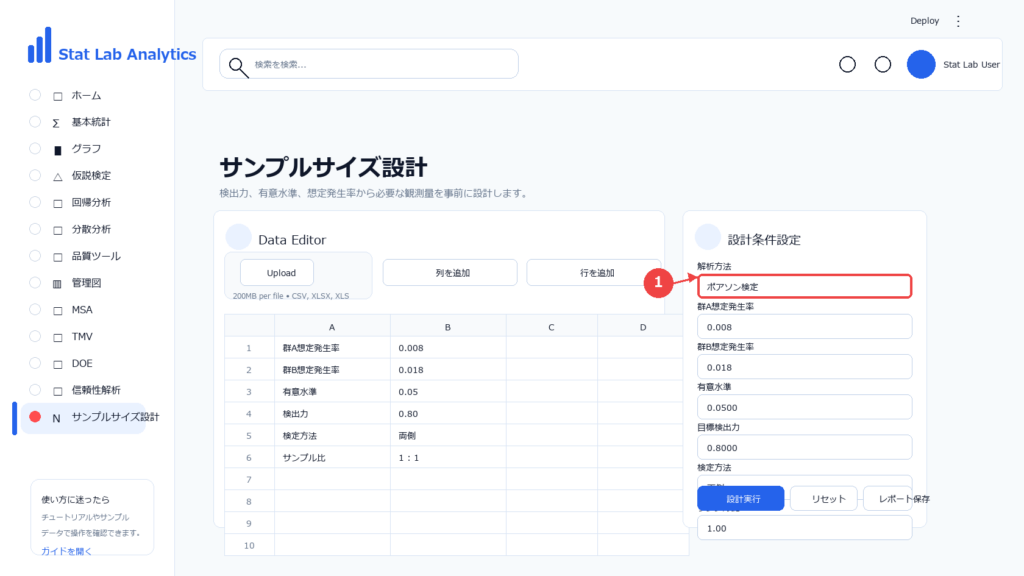The height and width of the screenshot is (576, 1024).
Task: Click the magnifier search icon
Action: point(238,67)
